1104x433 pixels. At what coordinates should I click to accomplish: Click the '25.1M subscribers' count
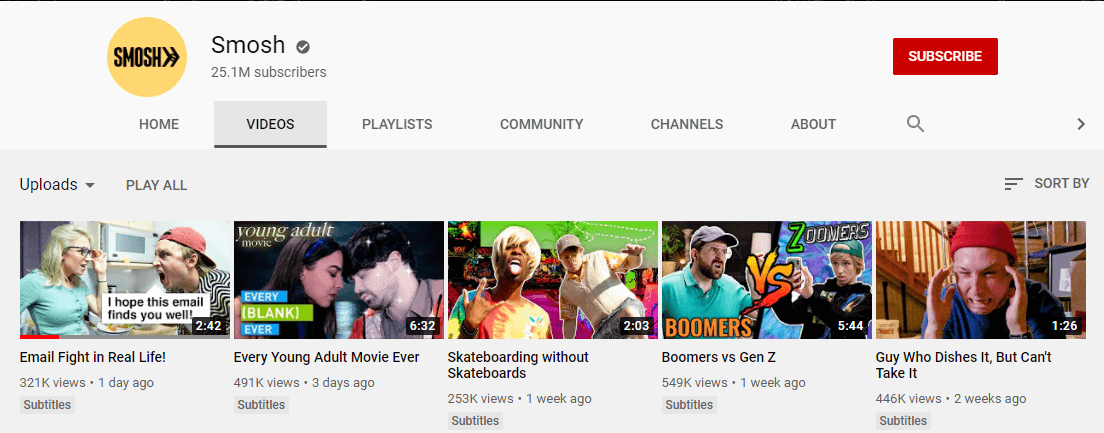pyautogui.click(x=269, y=72)
